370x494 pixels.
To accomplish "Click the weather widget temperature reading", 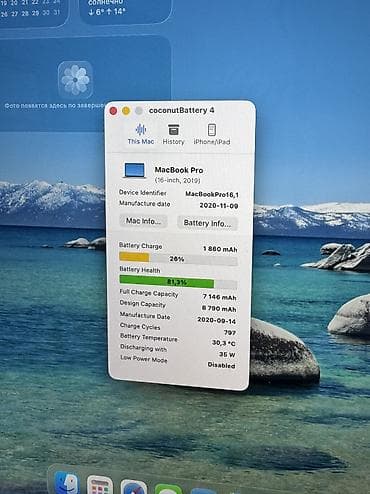I will (107, 12).
